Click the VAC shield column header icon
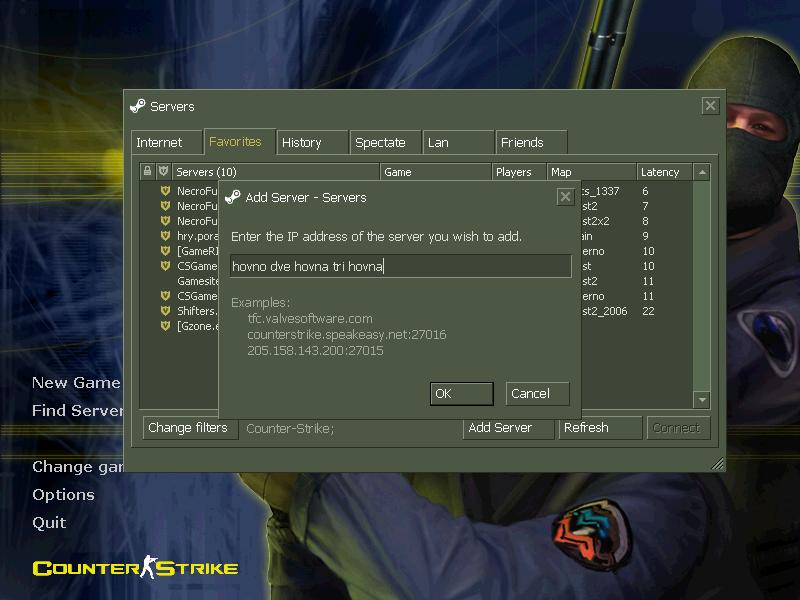 click(163, 172)
